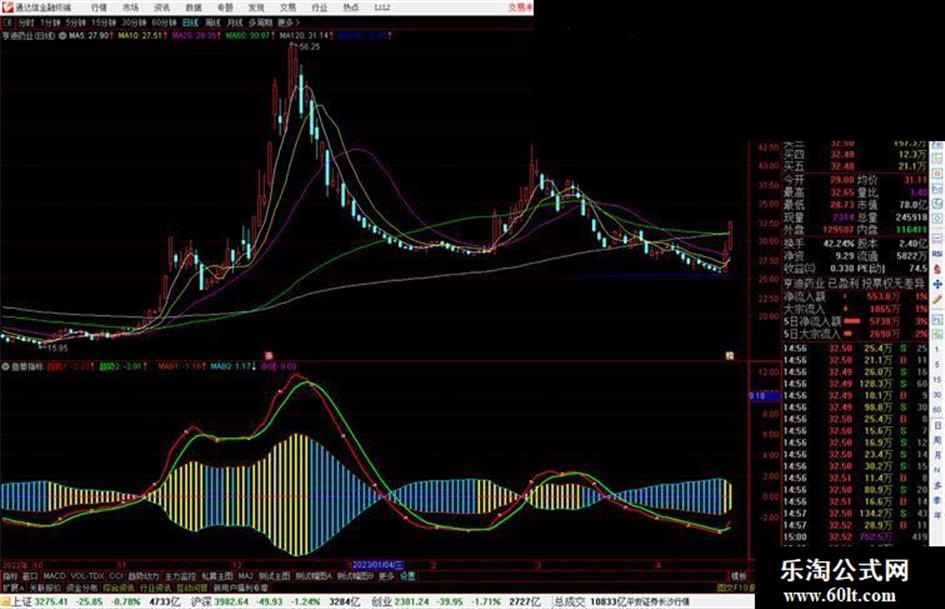
Task: Open the 热点 menu
Action: click(x=351, y=7)
